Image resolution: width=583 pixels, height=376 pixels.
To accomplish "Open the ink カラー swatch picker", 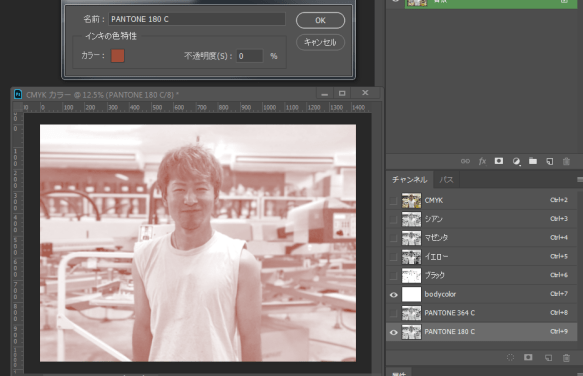I will coord(118,56).
